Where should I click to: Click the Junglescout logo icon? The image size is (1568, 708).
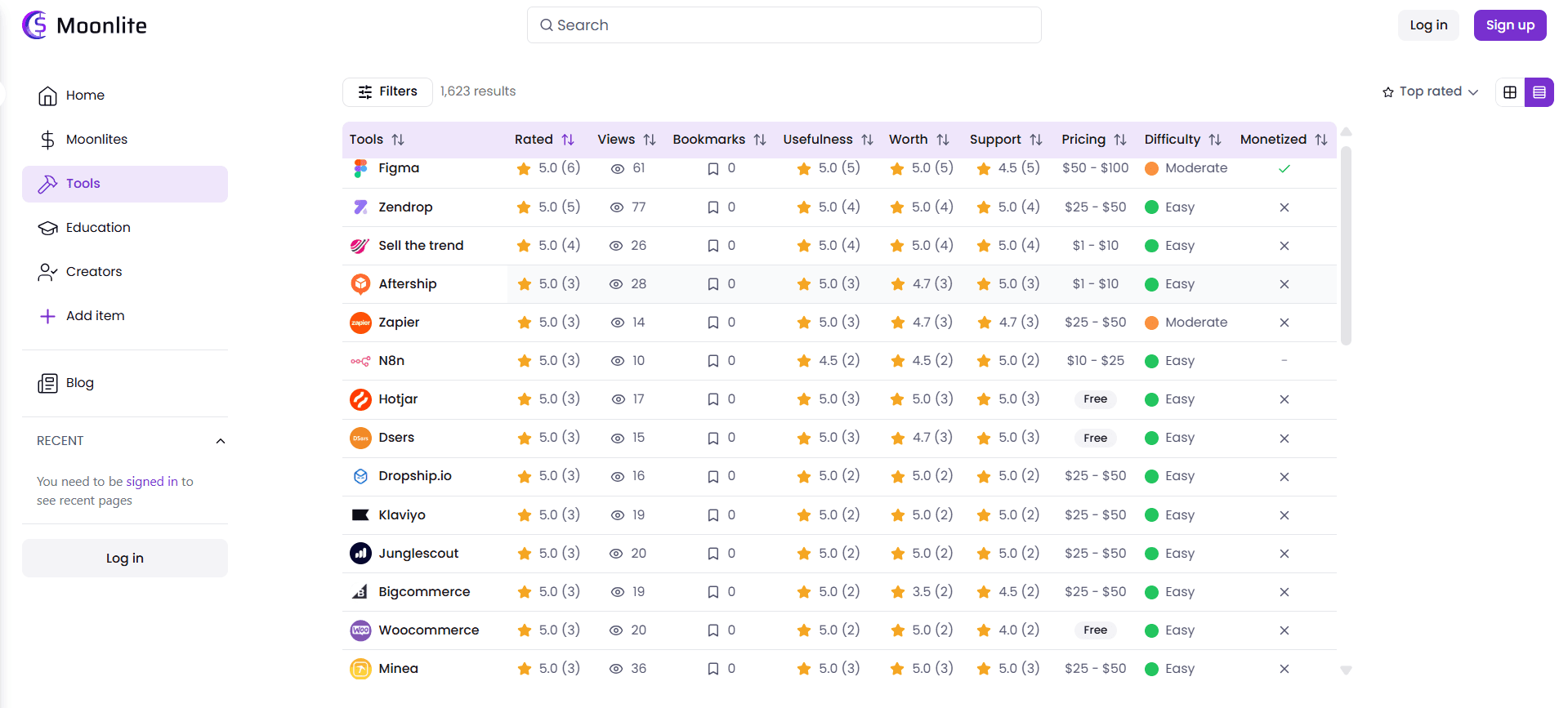coord(360,554)
